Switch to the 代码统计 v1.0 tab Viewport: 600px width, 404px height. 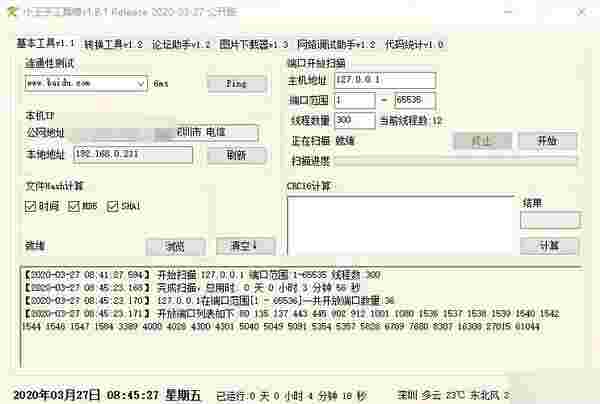pos(414,44)
